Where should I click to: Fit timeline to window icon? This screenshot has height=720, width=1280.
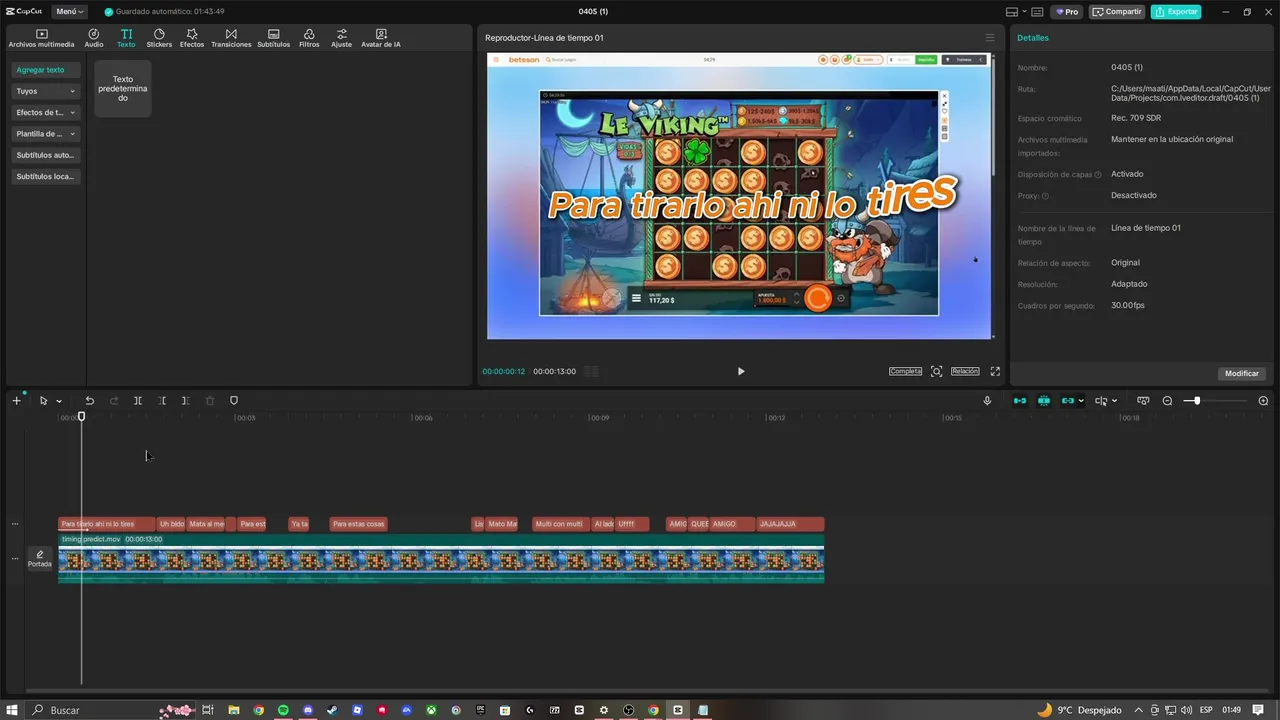pyautogui.click(x=1143, y=400)
